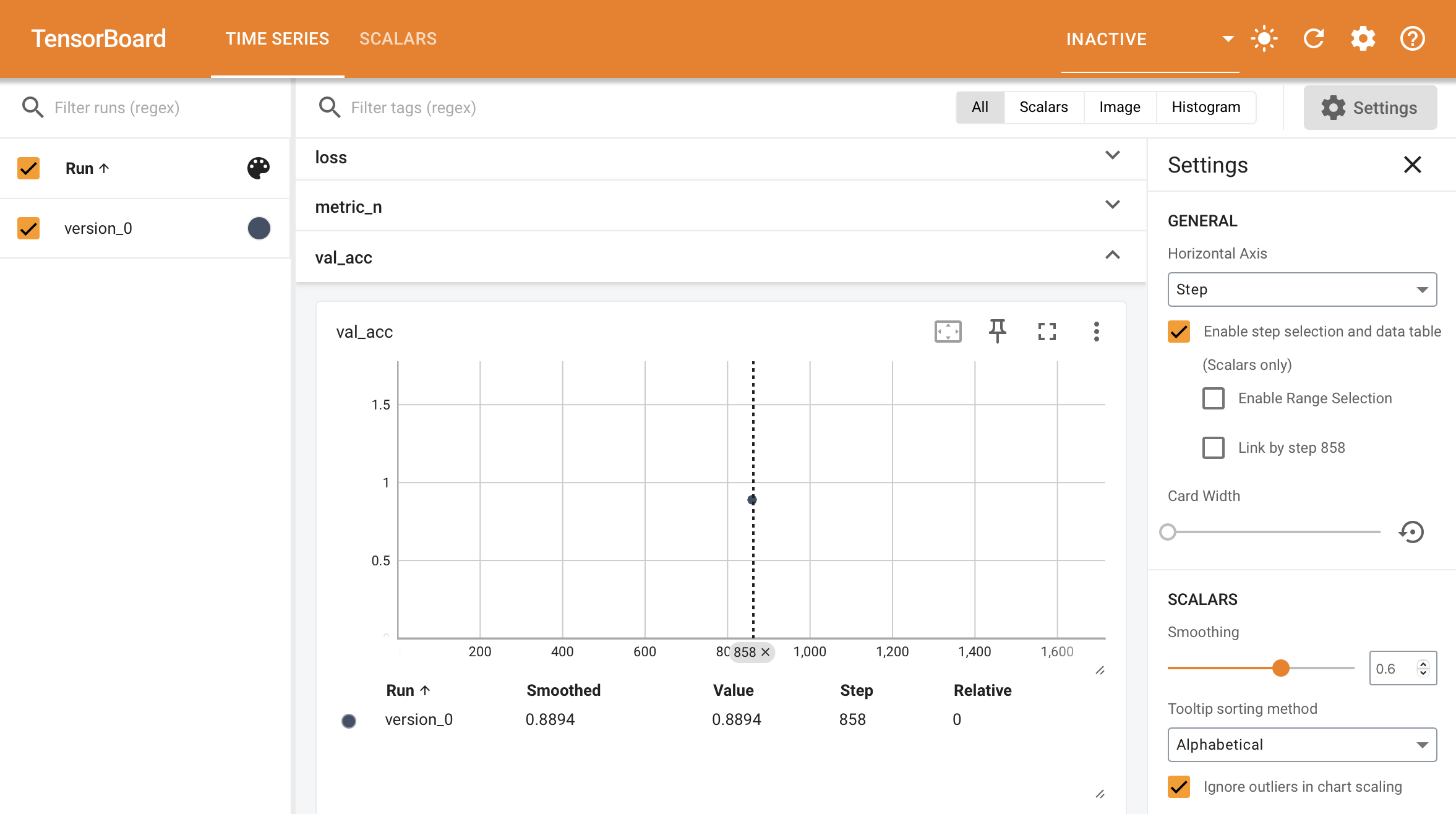Image resolution: width=1456 pixels, height=814 pixels.
Task: Open the Tooltip sorting method dropdown
Action: click(1301, 745)
